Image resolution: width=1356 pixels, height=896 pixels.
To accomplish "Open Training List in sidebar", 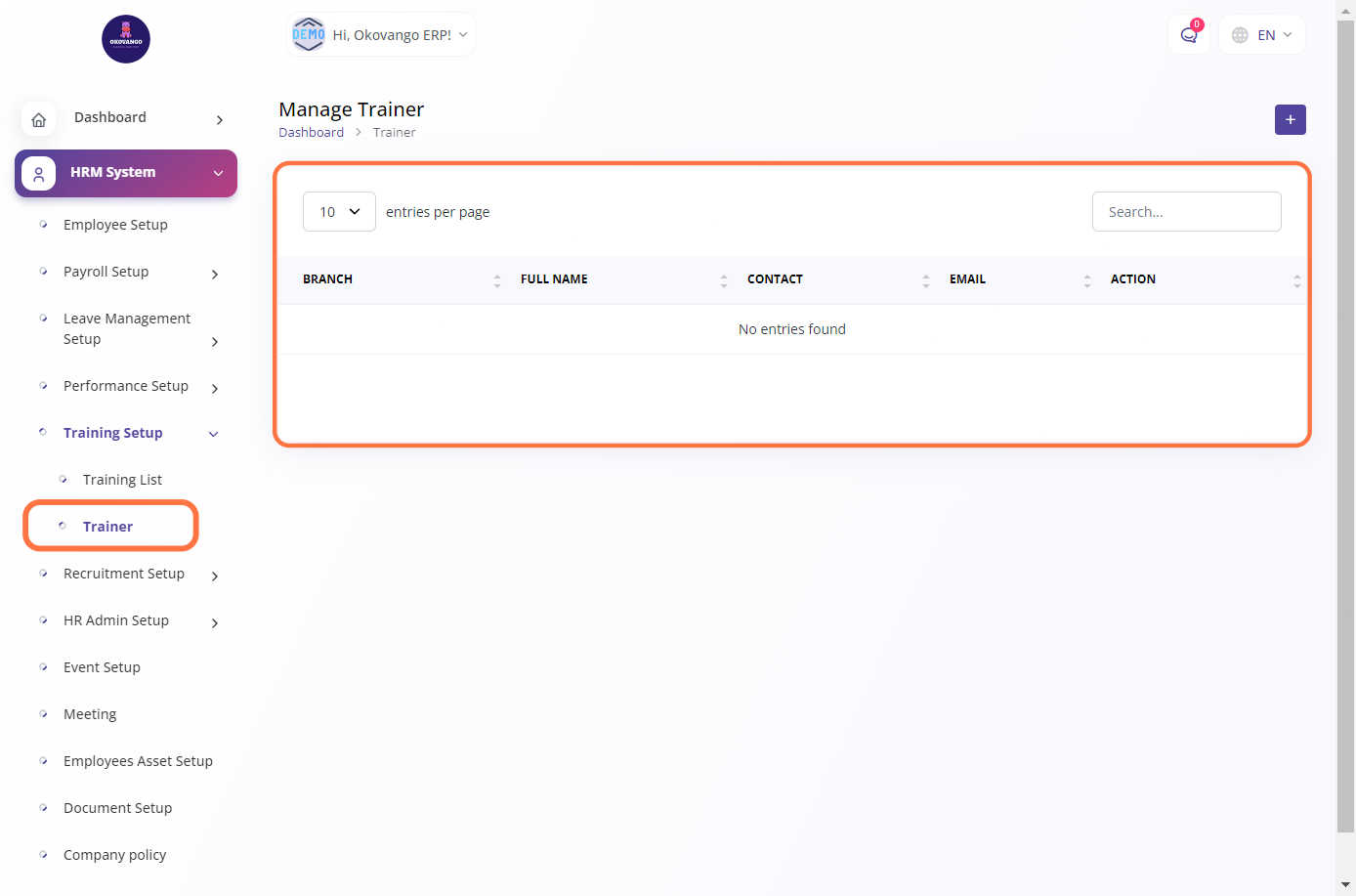I will (122, 480).
